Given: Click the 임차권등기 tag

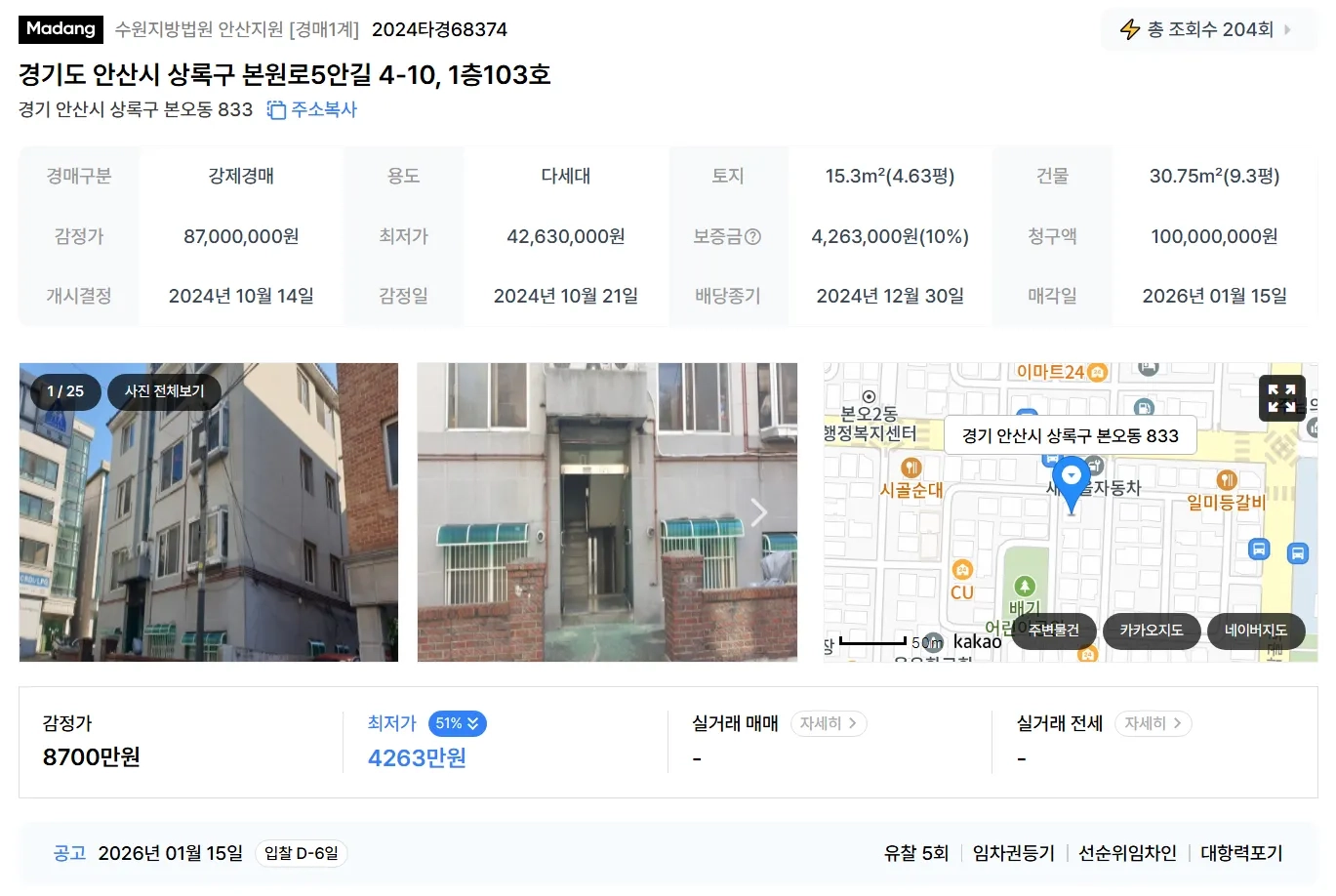Looking at the screenshot, I should pyautogui.click(x=1014, y=853).
